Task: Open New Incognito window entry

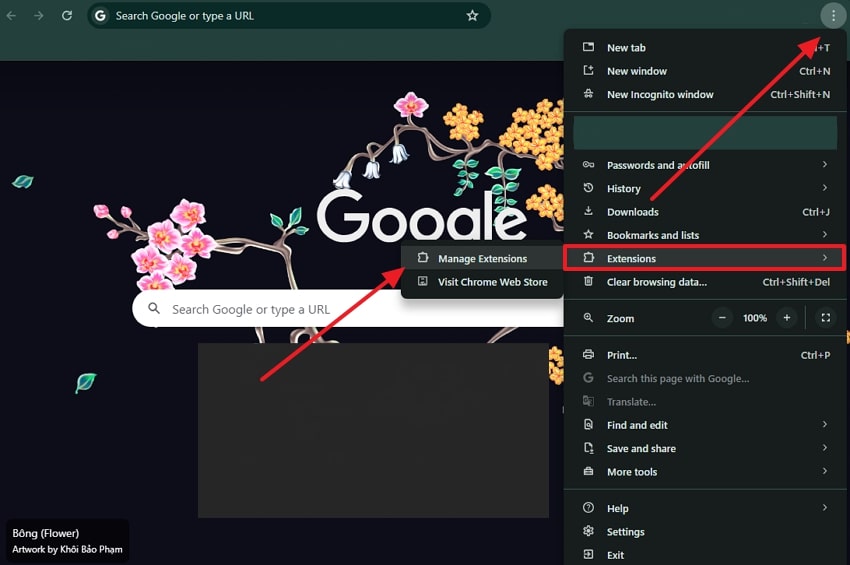Action: click(705, 94)
